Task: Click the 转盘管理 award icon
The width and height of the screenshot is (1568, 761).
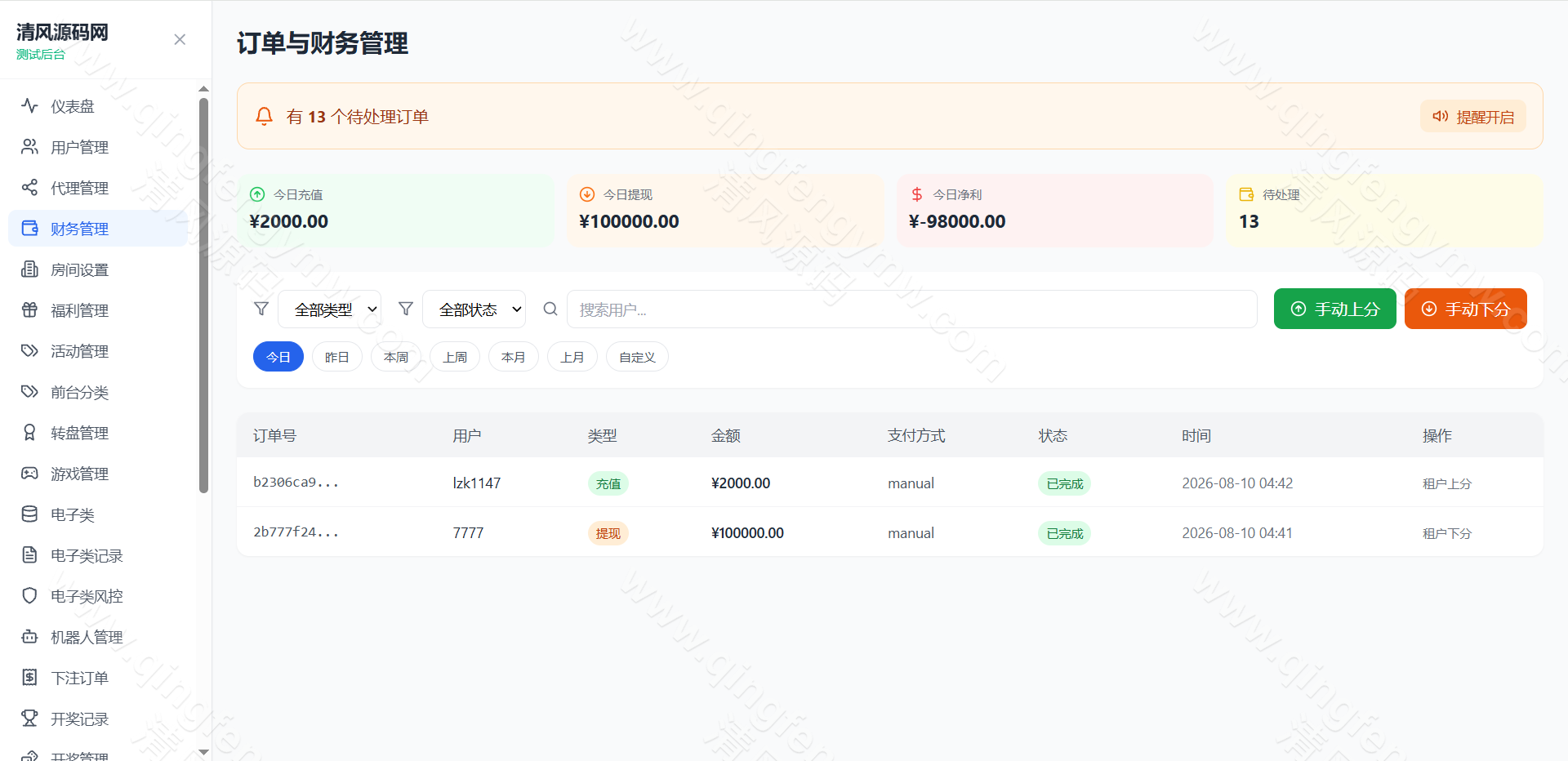Action: click(x=29, y=432)
